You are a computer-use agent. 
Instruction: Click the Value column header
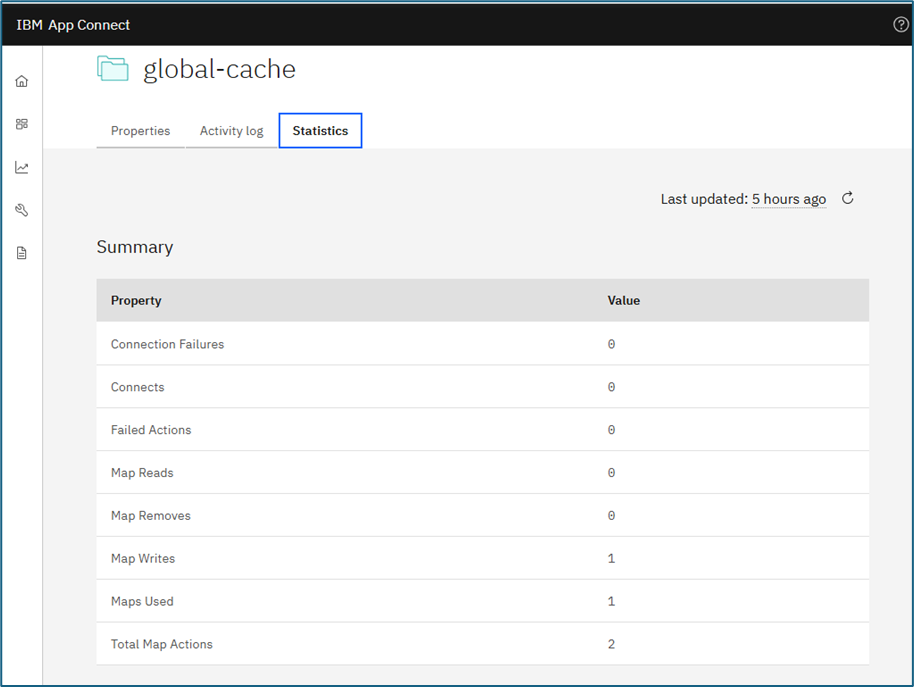pyautogui.click(x=623, y=300)
